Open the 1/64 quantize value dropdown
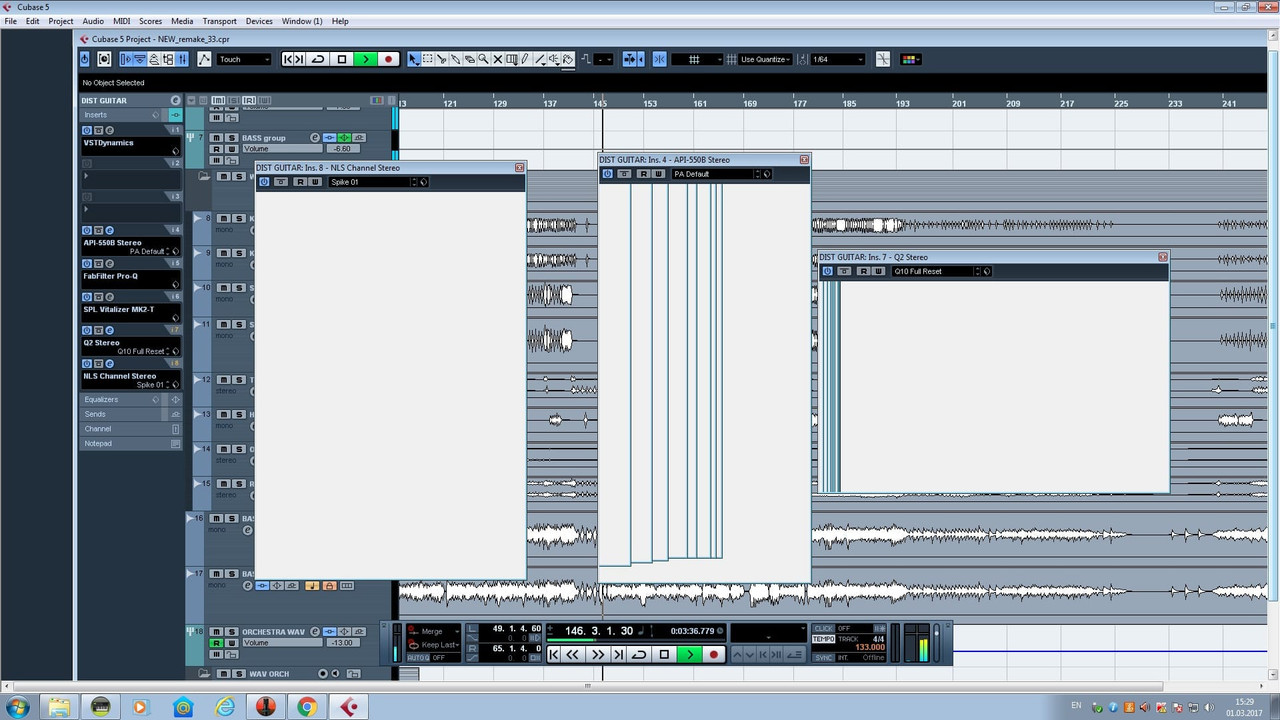The image size is (1280, 720). [x=837, y=59]
